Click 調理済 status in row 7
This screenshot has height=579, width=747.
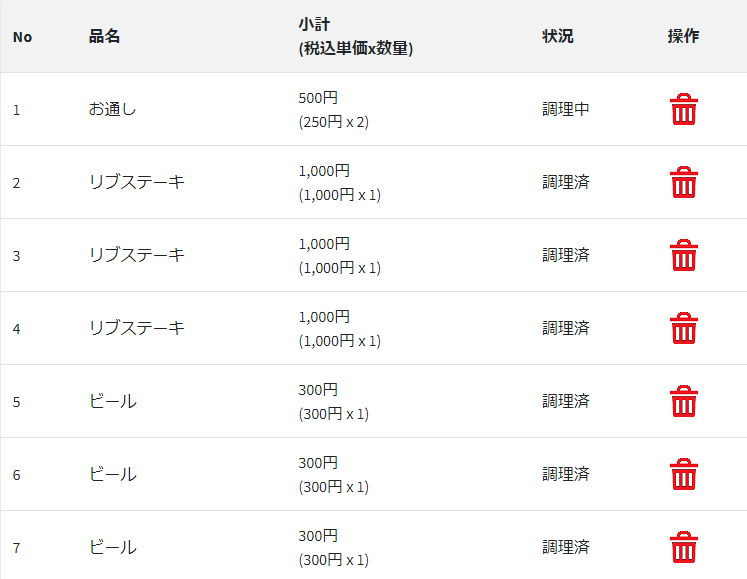tap(566, 547)
